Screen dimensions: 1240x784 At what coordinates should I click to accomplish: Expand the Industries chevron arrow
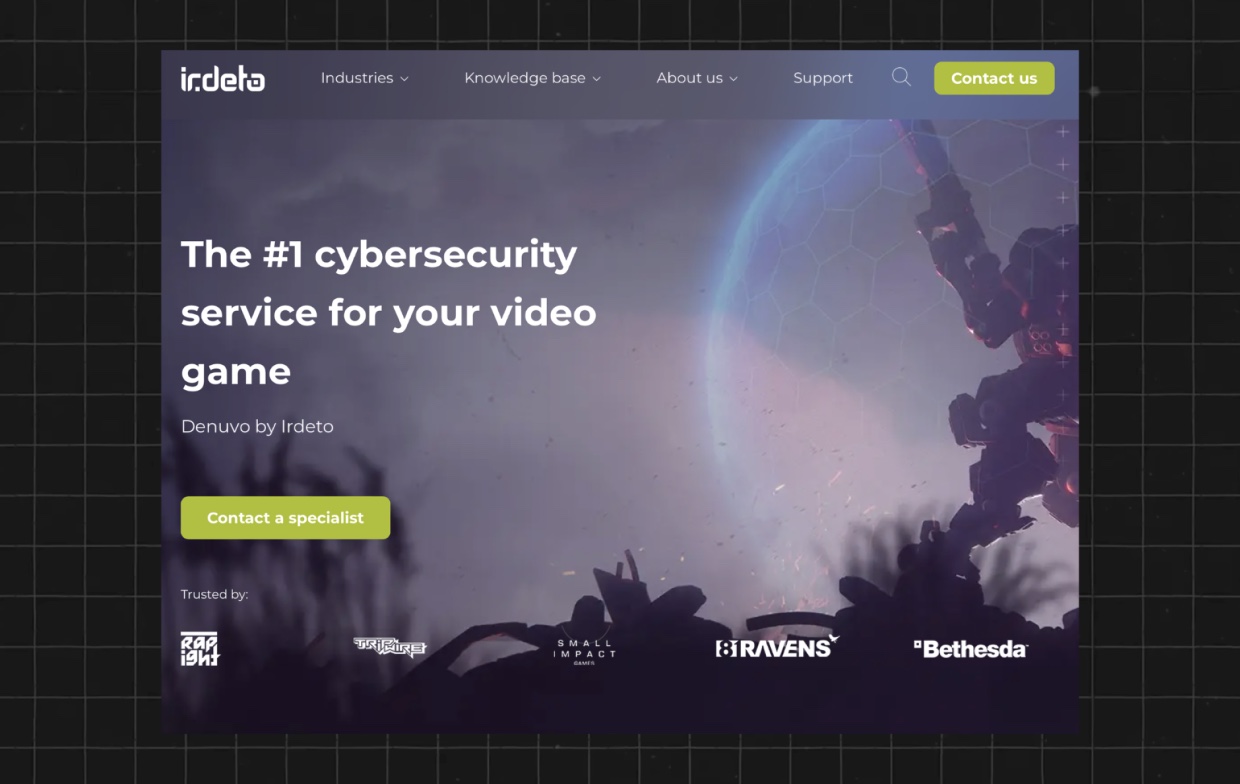tap(404, 79)
